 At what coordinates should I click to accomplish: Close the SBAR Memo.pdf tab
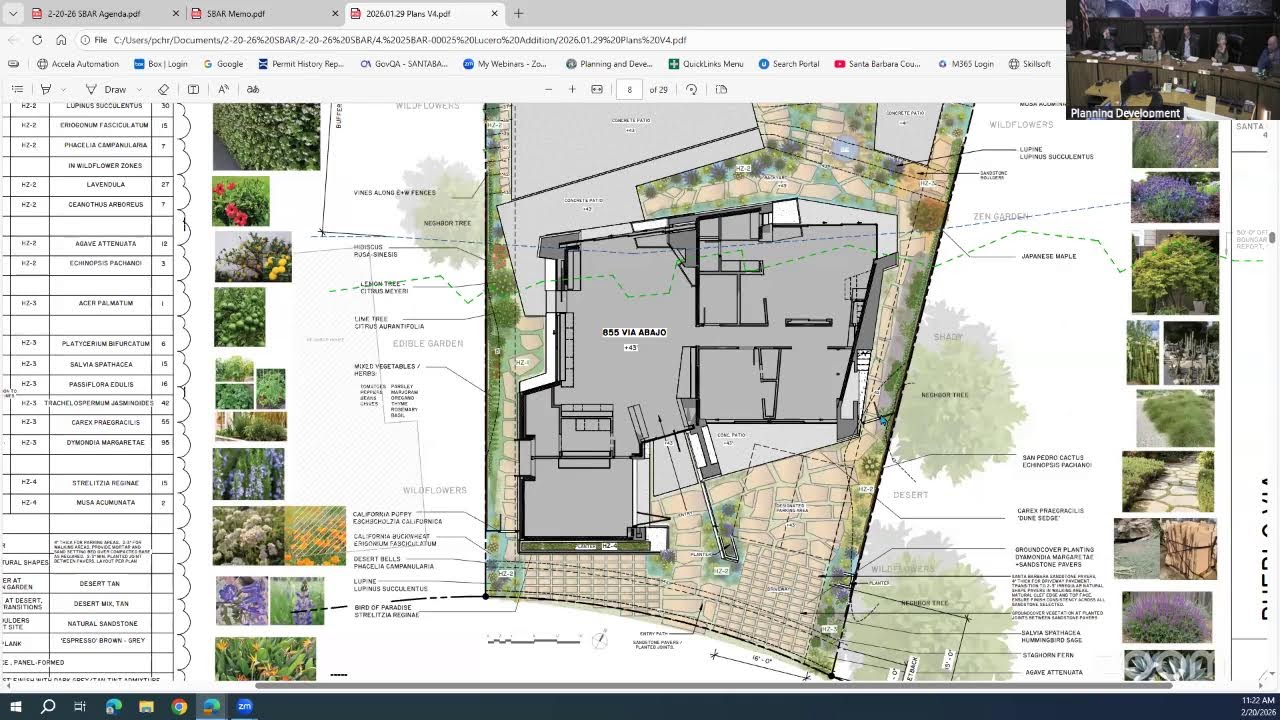pyautogui.click(x=336, y=14)
